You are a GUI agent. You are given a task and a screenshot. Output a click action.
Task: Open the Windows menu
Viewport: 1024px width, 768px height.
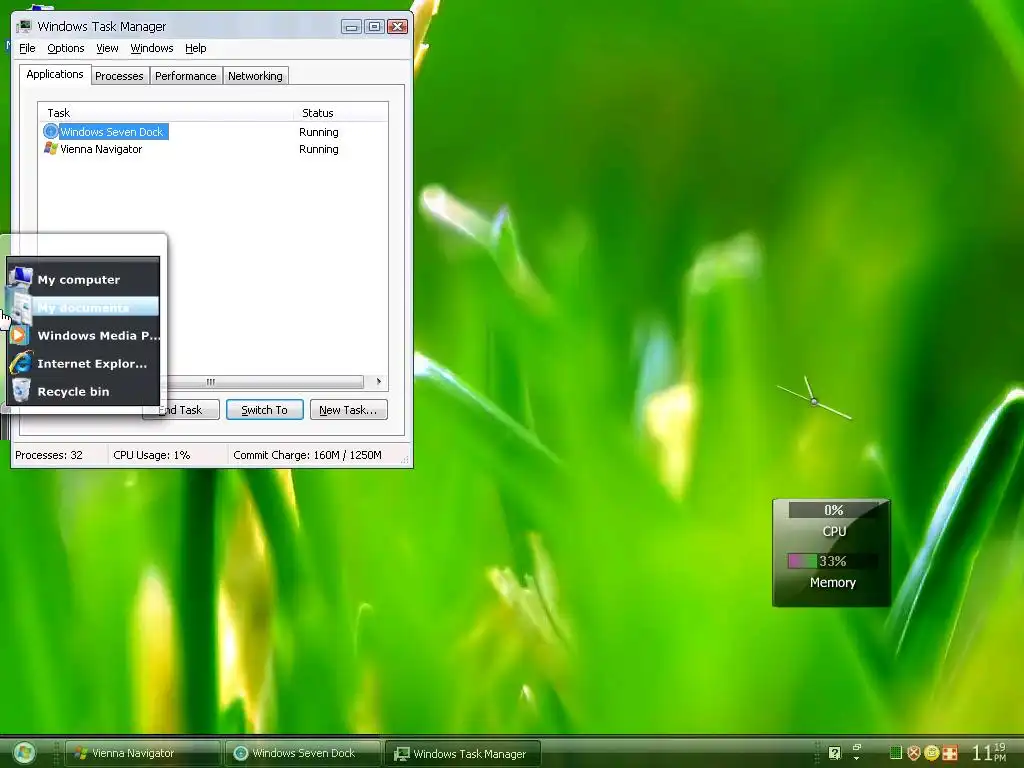point(152,48)
